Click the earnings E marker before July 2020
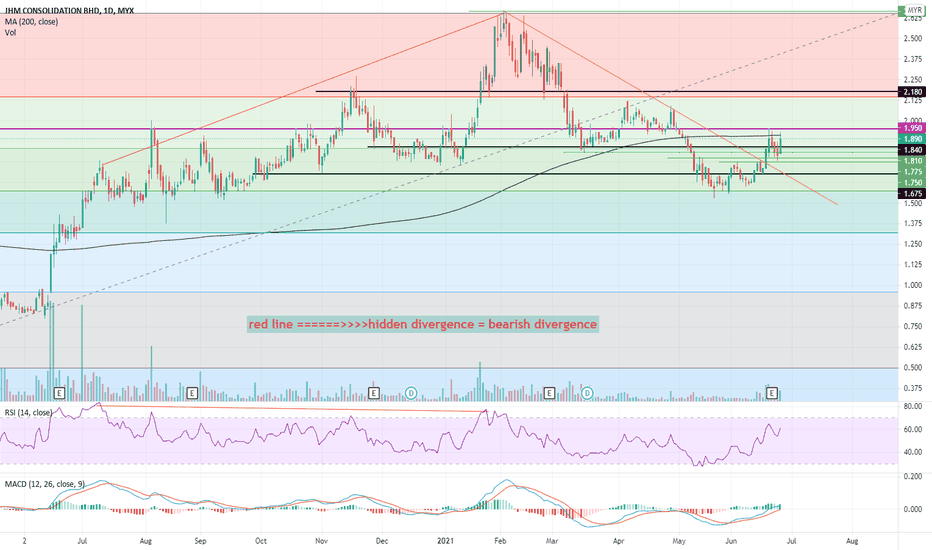The width and height of the screenshot is (932, 550). click(x=59, y=393)
